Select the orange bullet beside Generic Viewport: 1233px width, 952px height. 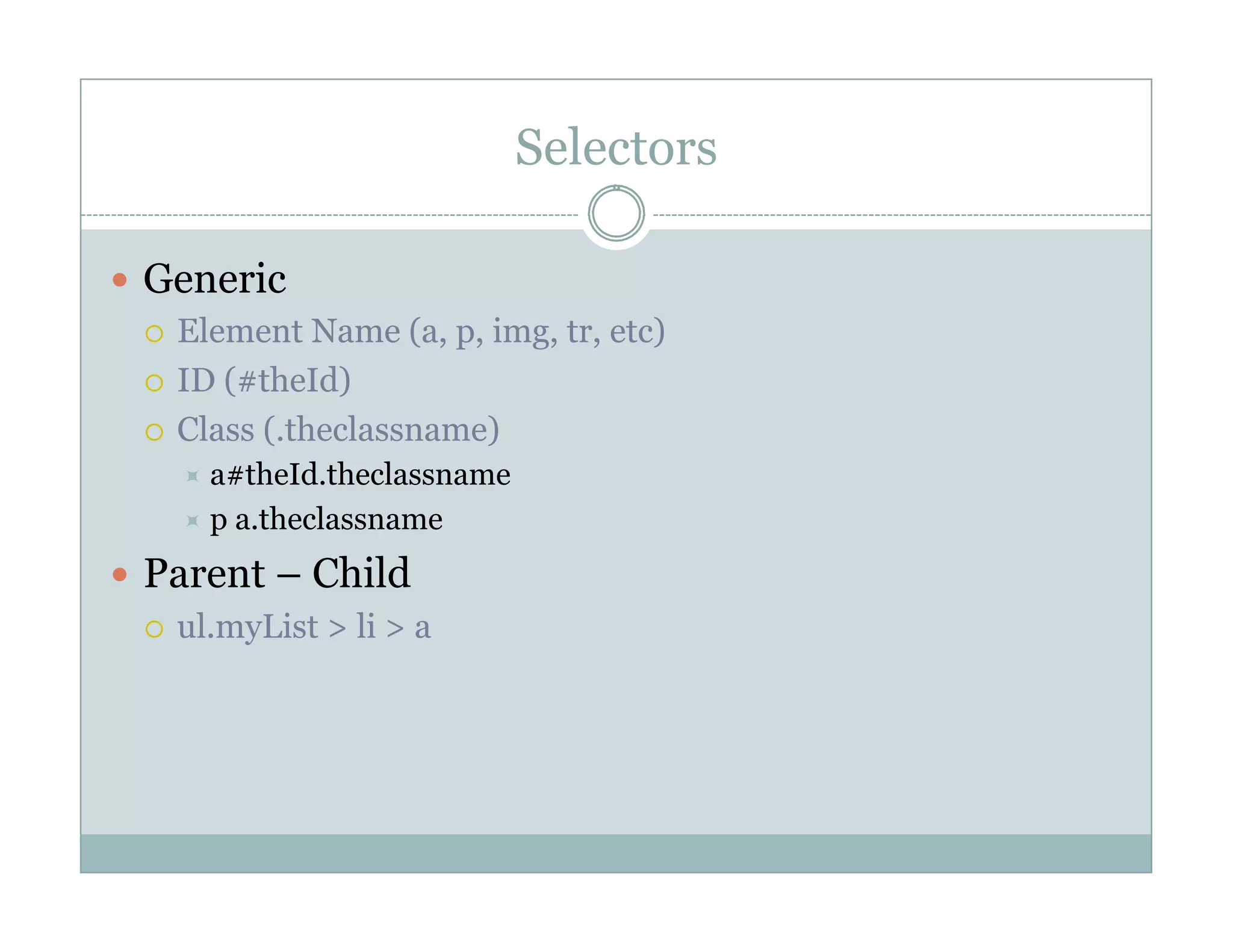point(120,280)
